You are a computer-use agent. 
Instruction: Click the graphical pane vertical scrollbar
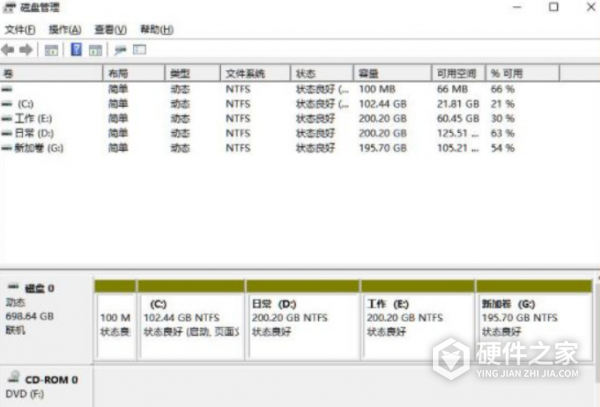(597, 339)
